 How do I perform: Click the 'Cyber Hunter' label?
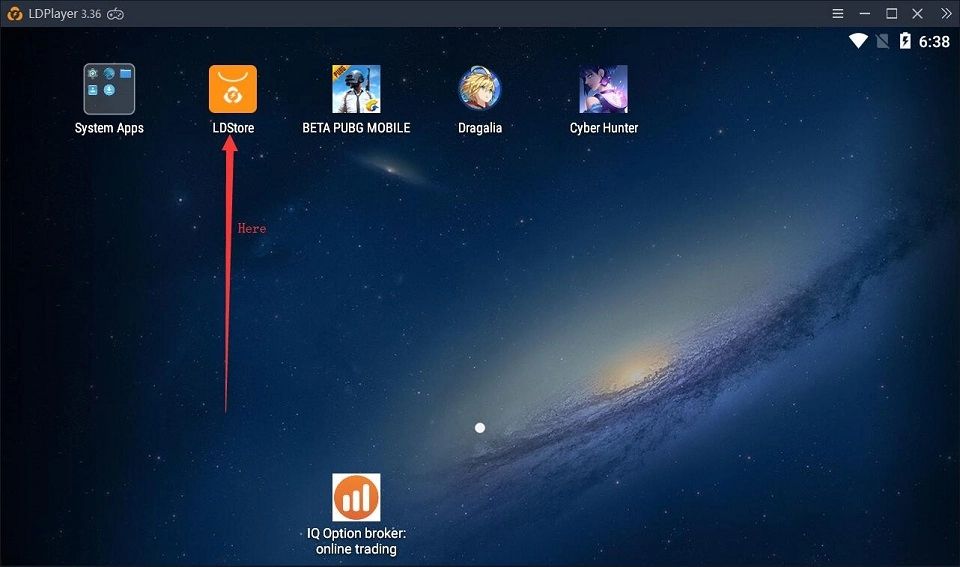click(604, 128)
